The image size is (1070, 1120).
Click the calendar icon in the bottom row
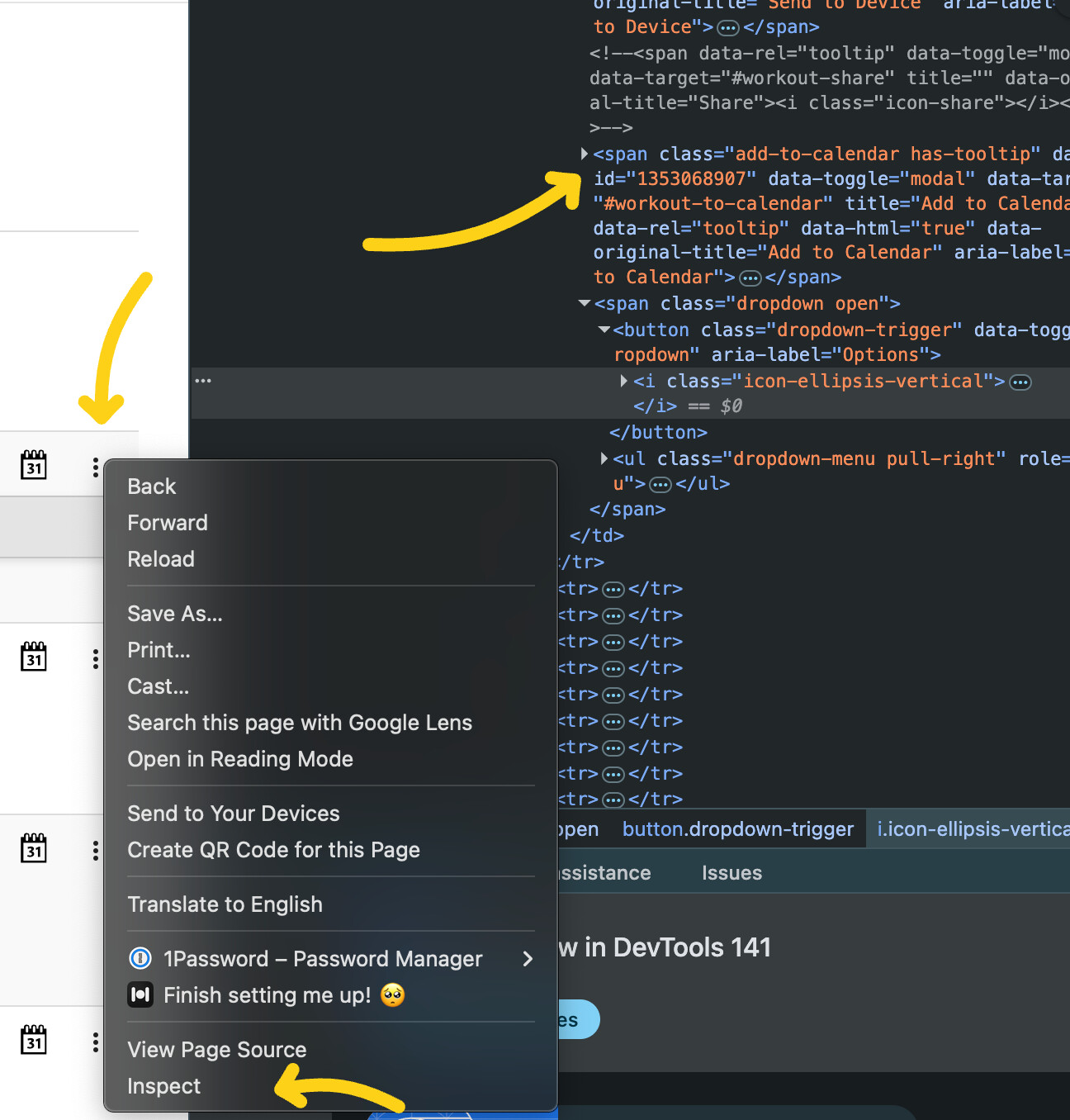coord(34,1041)
